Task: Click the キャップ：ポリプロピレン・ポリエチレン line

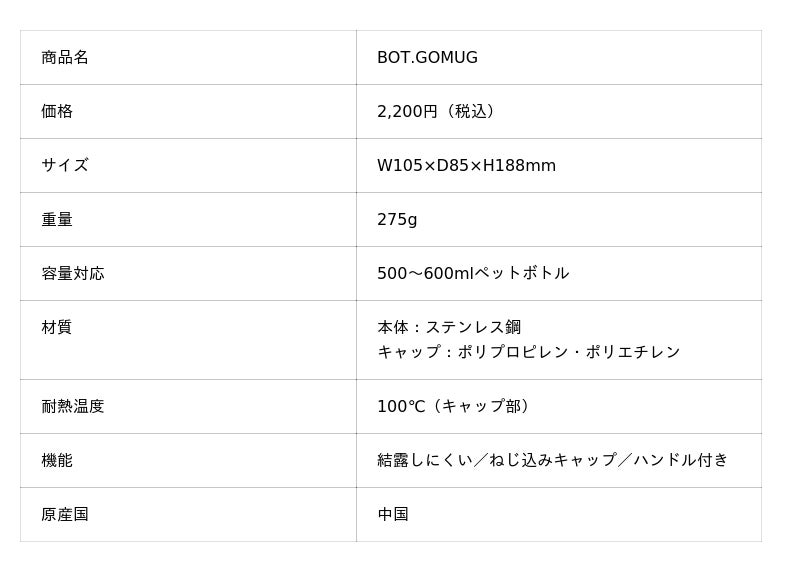Action: click(x=528, y=352)
